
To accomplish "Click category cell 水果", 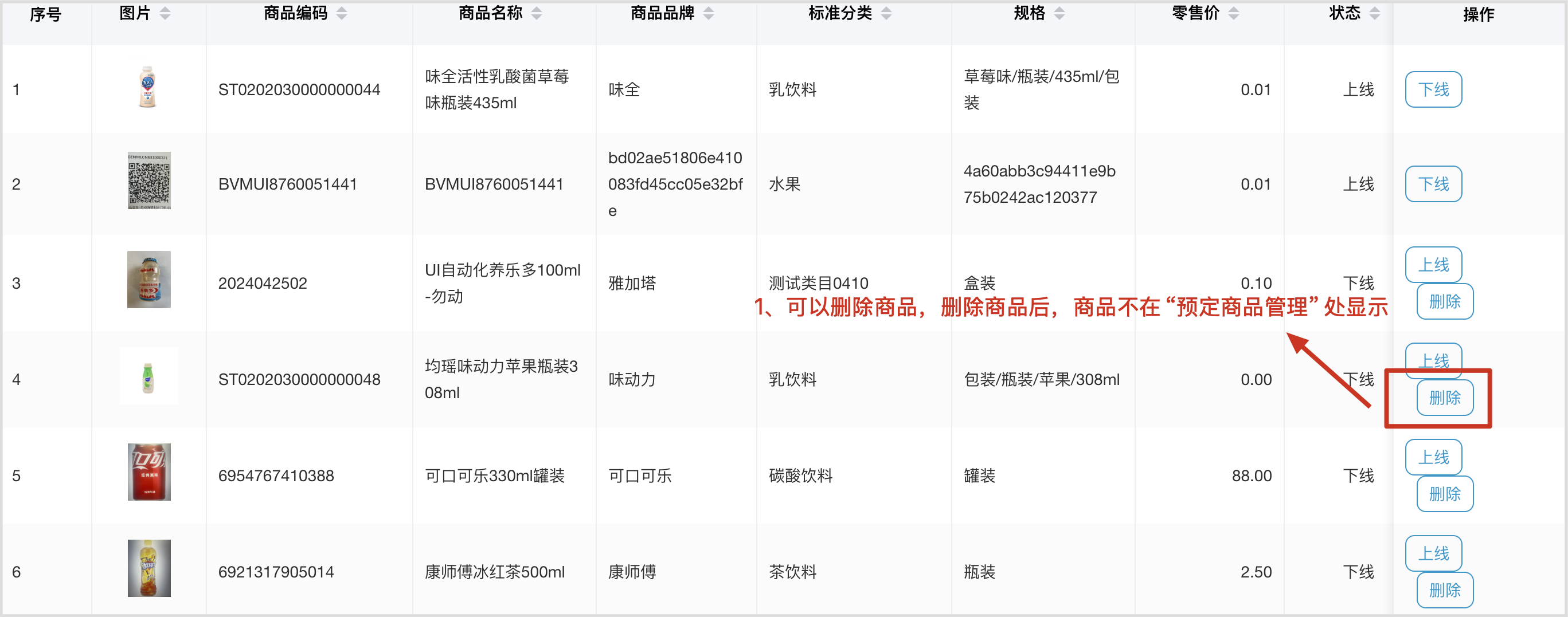I will (x=785, y=184).
